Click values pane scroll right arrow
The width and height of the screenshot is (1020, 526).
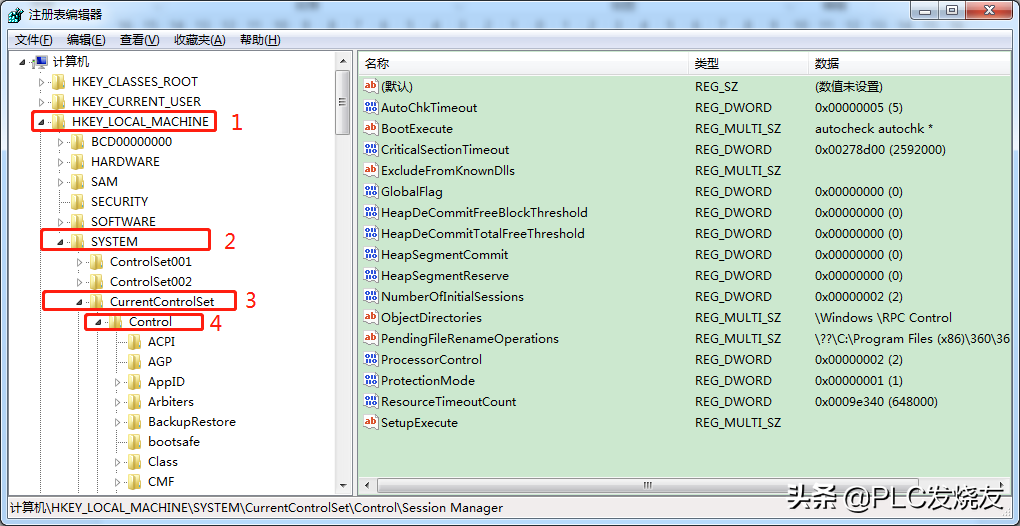(x=1003, y=486)
